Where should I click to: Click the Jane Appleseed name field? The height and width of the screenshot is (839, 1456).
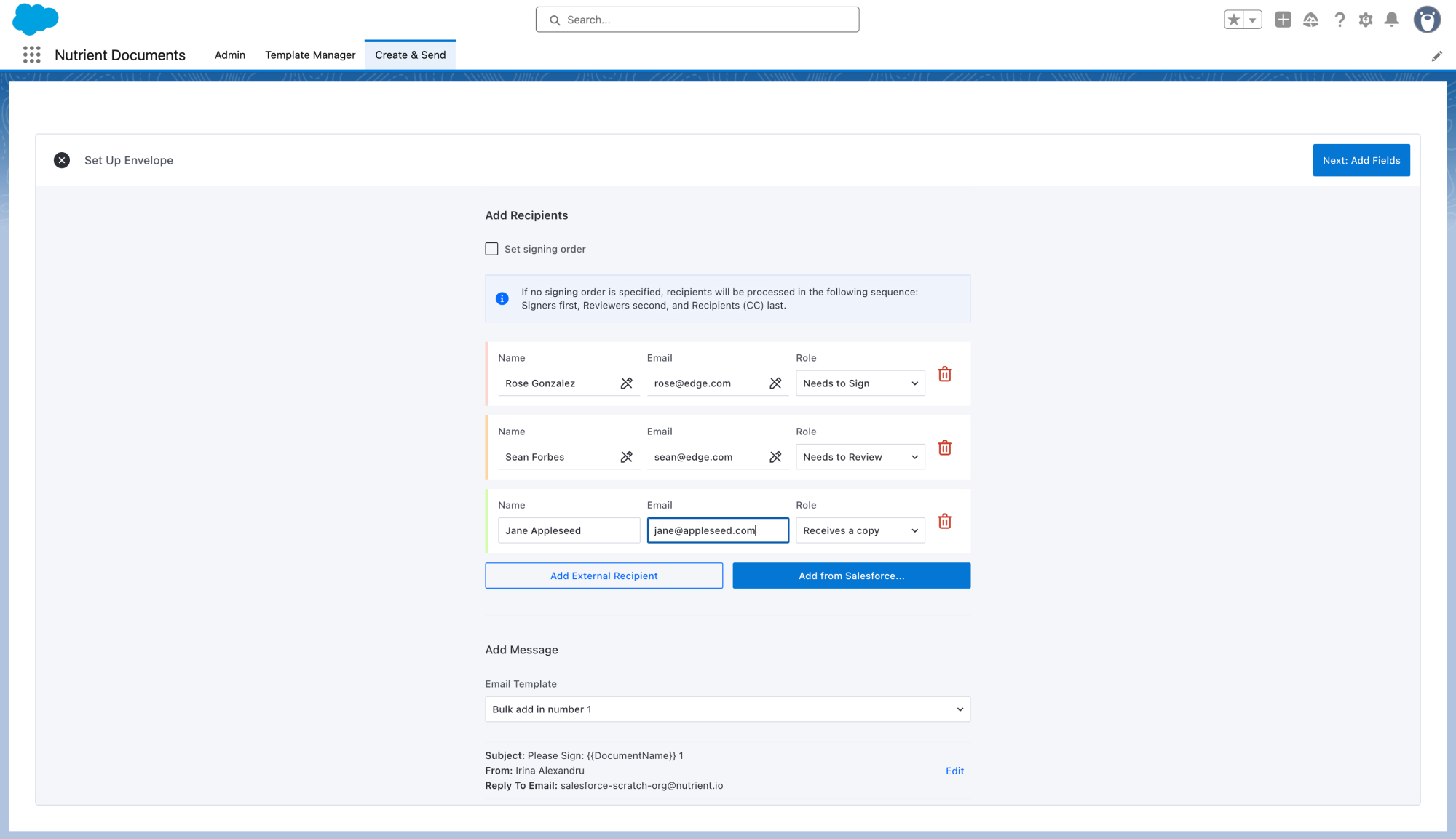569,530
